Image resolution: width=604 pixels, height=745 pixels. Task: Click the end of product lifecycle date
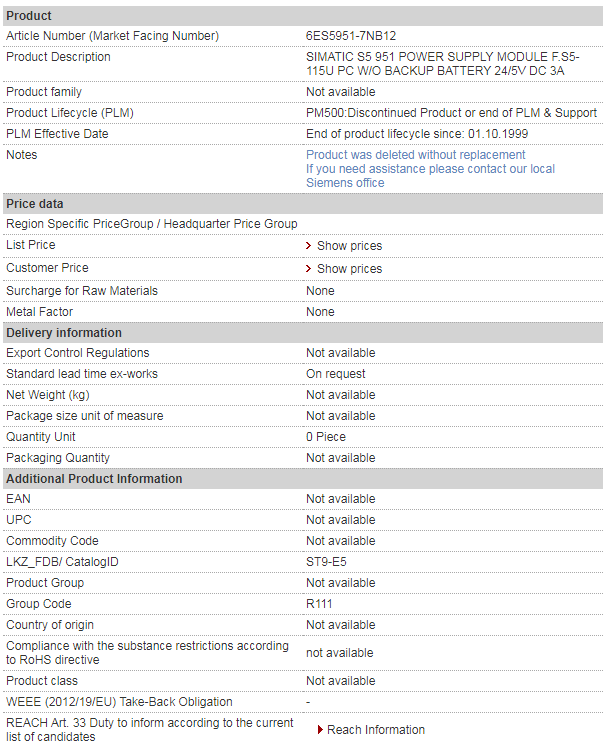click(x=417, y=134)
